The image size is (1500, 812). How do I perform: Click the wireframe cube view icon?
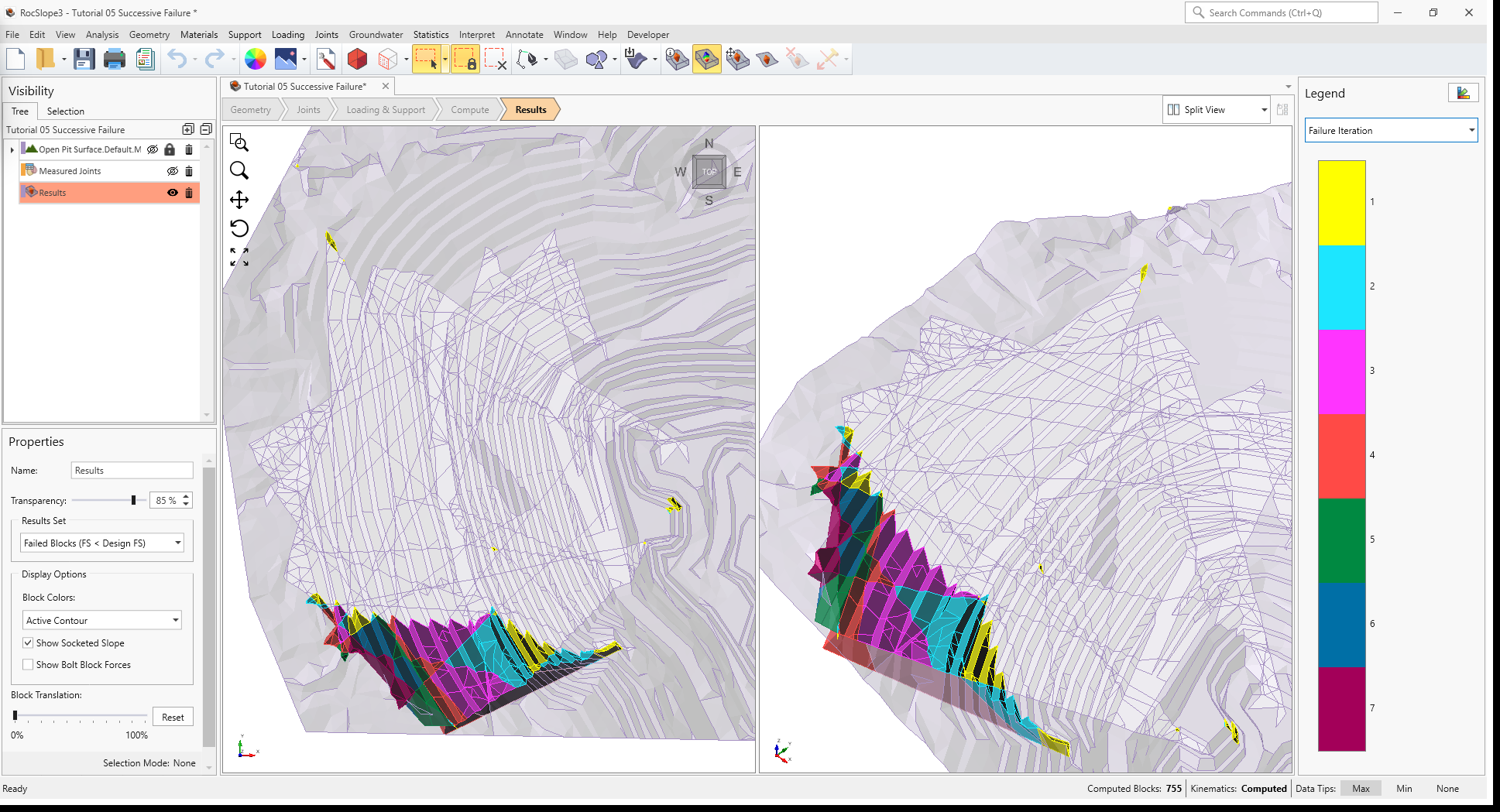click(x=388, y=59)
